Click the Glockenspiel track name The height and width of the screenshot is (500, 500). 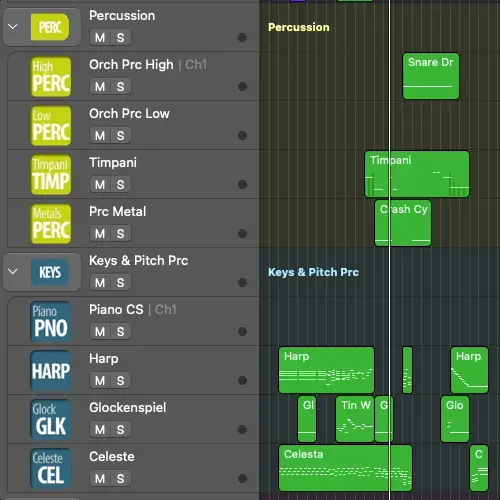tap(128, 408)
